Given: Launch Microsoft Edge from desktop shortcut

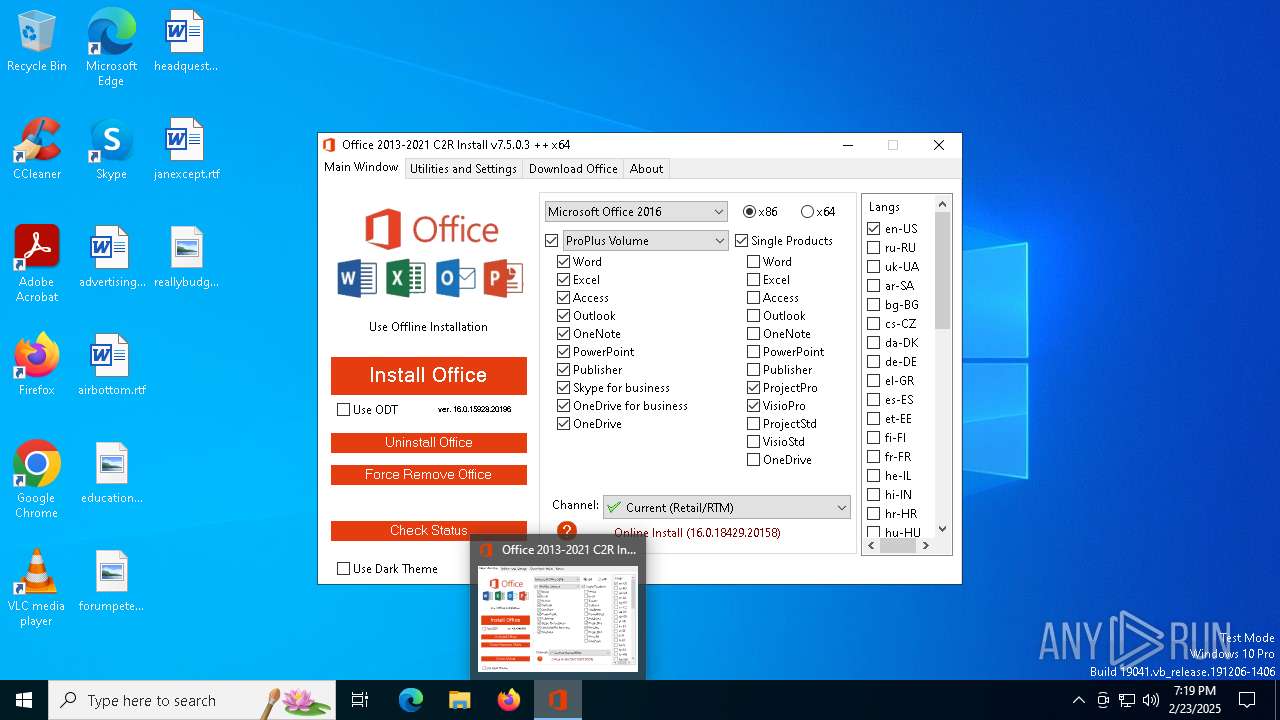Looking at the screenshot, I should click(111, 48).
